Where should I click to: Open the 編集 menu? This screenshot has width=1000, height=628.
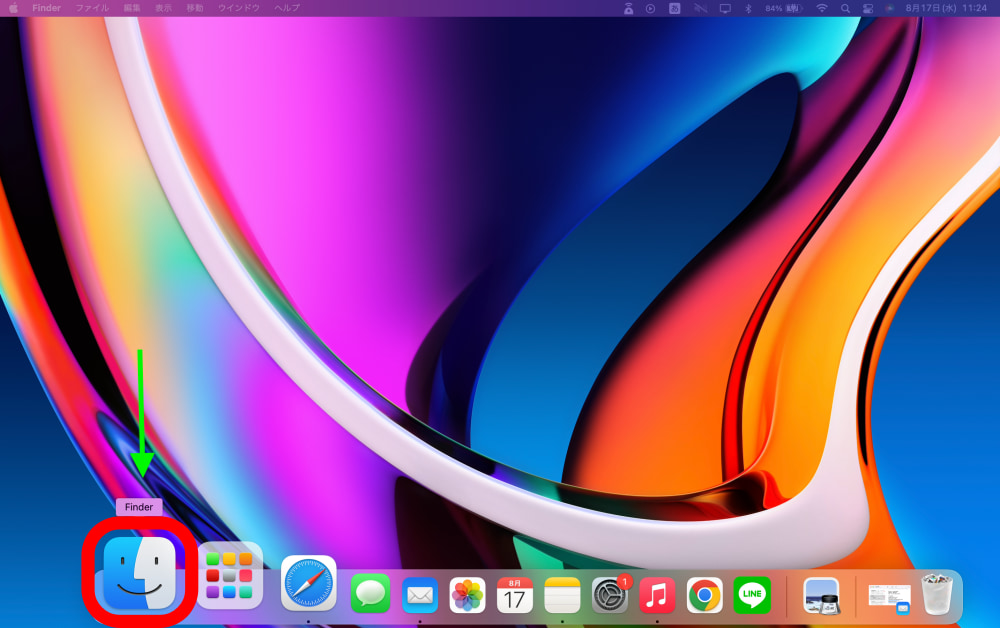pyautogui.click(x=132, y=8)
